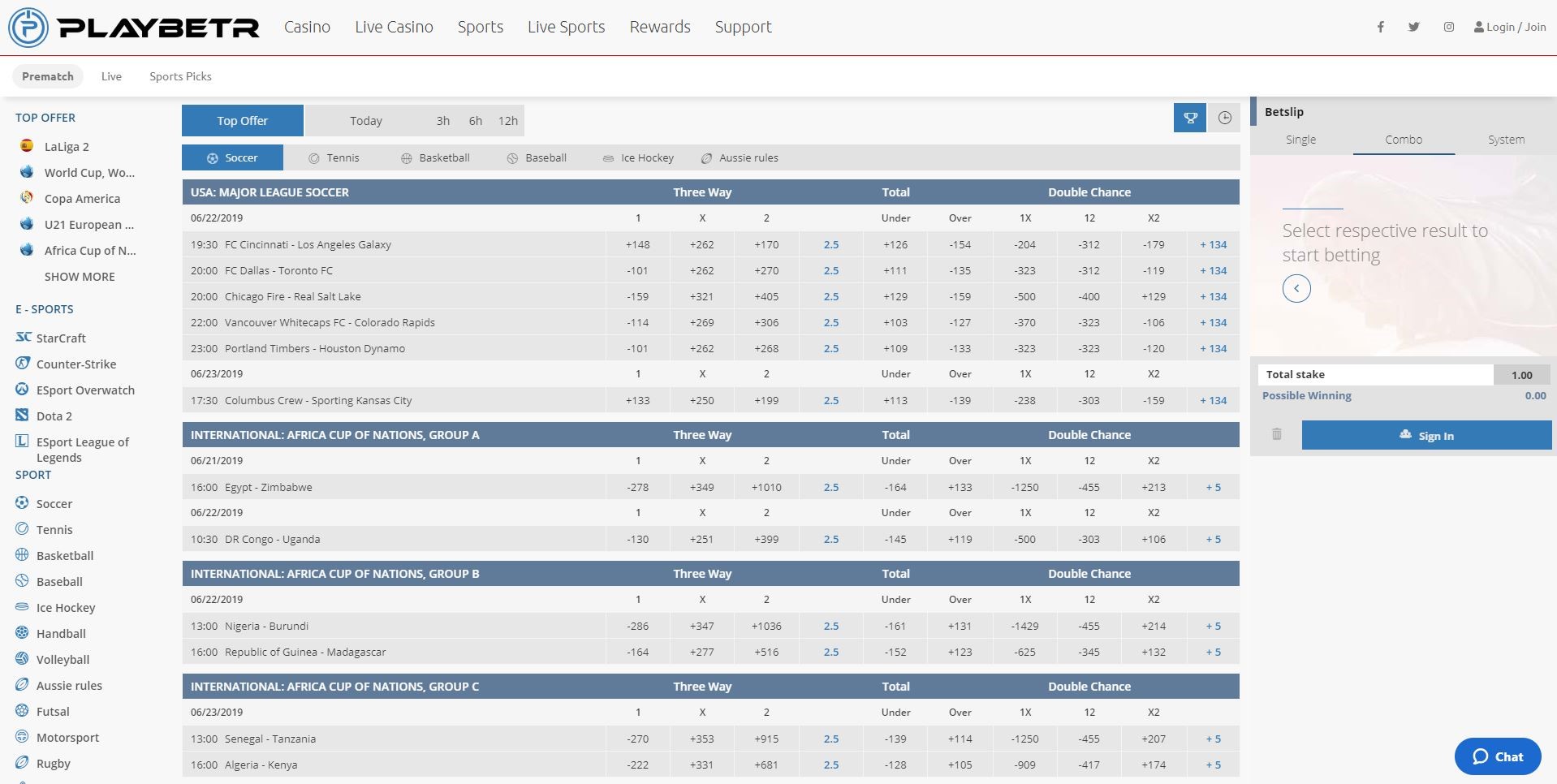This screenshot has width=1557, height=784.
Task: Open the Twitter page icon
Action: click(x=1414, y=27)
